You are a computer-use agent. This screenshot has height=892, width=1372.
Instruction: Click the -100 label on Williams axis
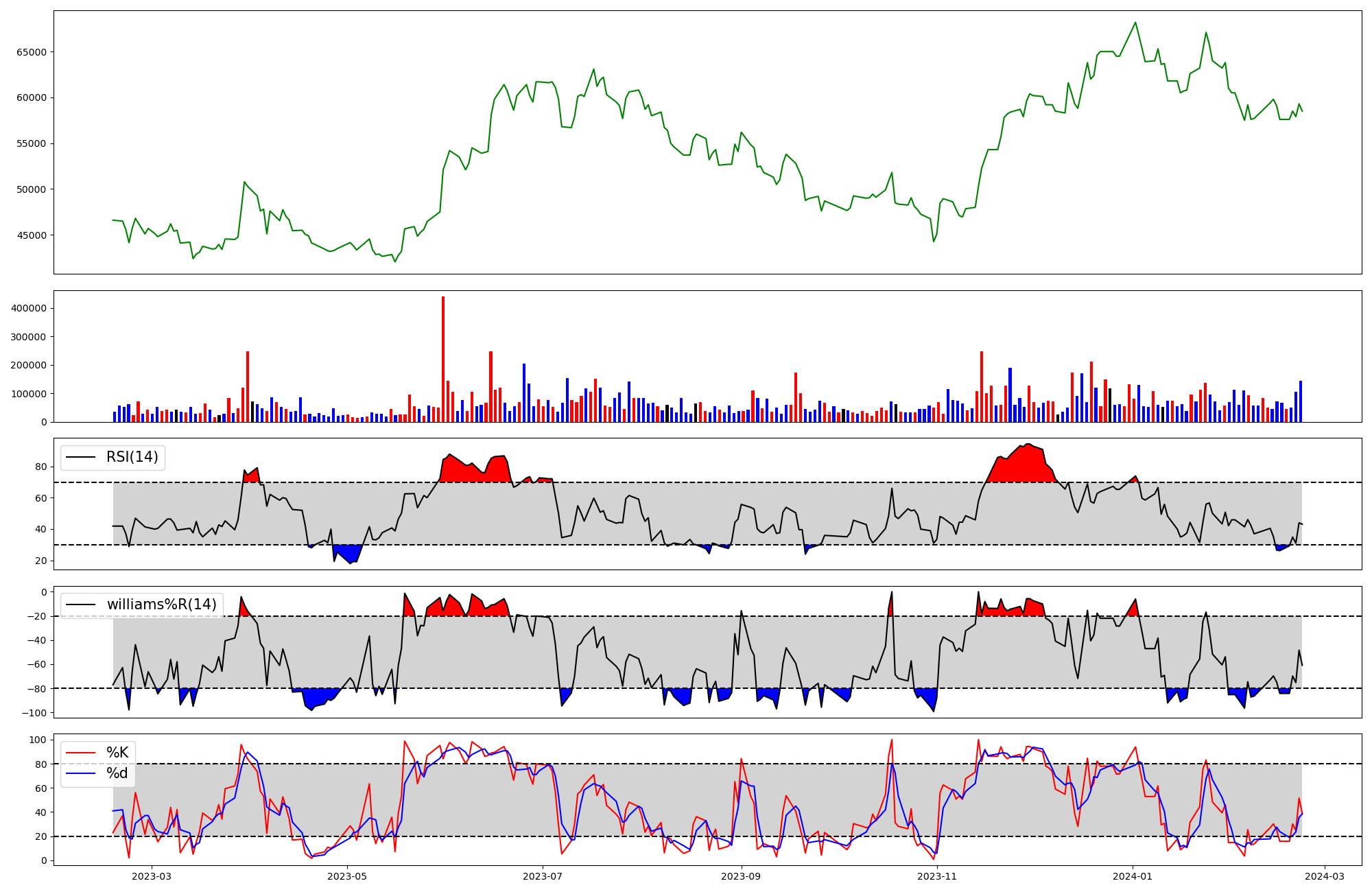point(34,713)
